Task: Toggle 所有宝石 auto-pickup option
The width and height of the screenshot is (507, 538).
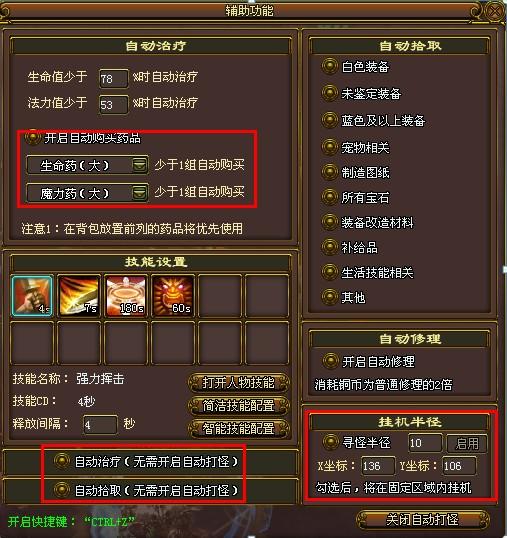Action: [329, 197]
